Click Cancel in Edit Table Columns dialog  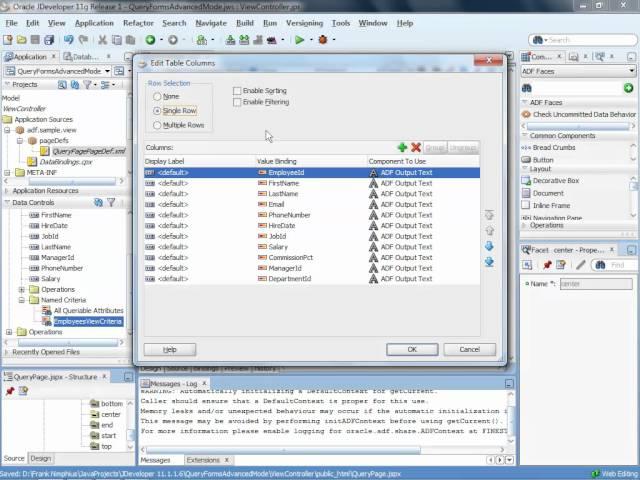tap(470, 349)
